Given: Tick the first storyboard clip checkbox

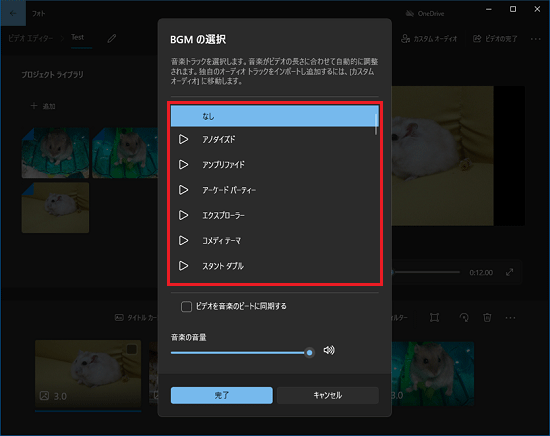Looking at the screenshot, I should [132, 349].
